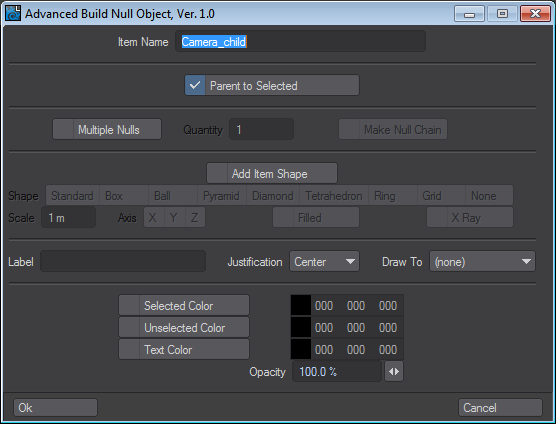The height and width of the screenshot is (424, 556).
Task: Open the Draw To dropdown
Action: (x=482, y=262)
